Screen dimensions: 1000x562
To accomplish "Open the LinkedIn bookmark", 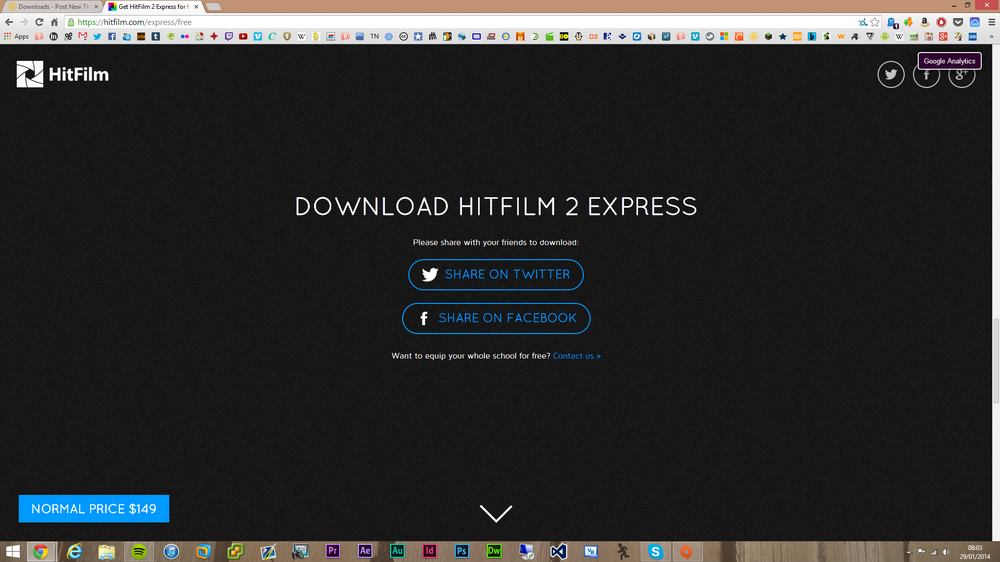I will click(x=54, y=36).
